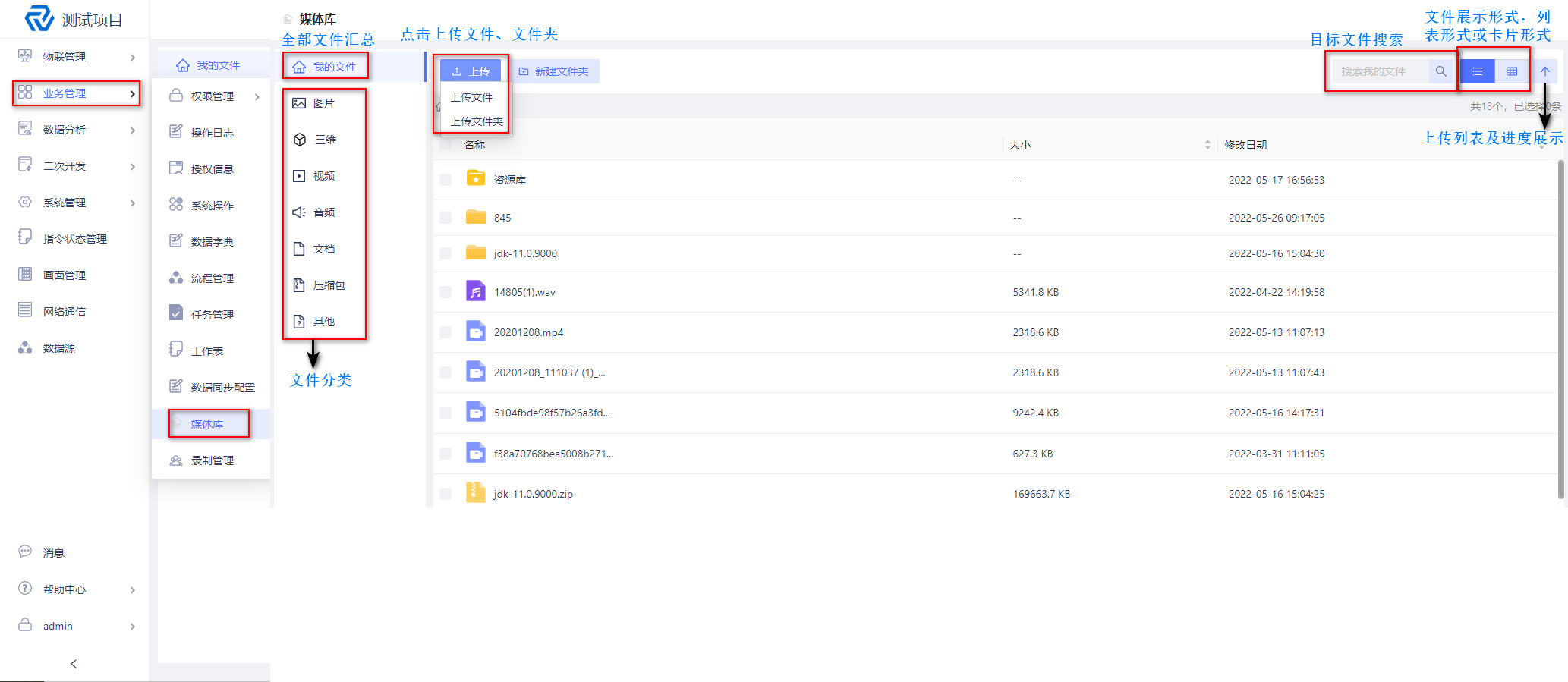Viewport: 1568px width, 682px height.
Task: Expand the 数据分析 chevron
Action: [133, 130]
